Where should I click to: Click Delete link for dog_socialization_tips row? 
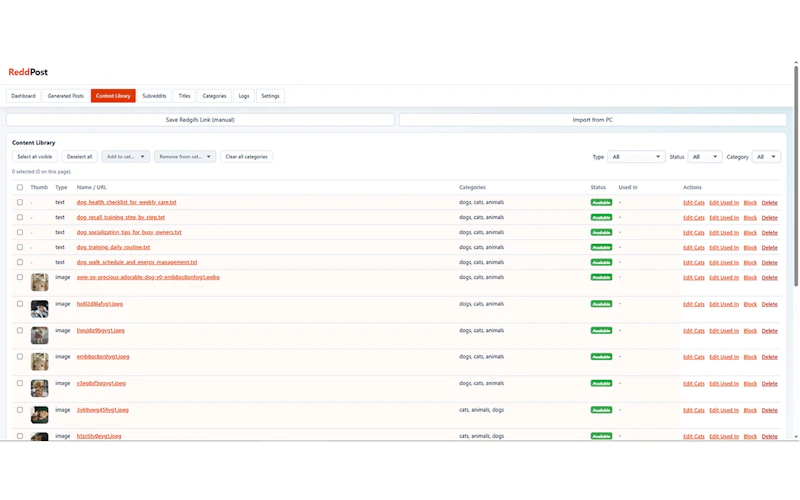tap(769, 233)
